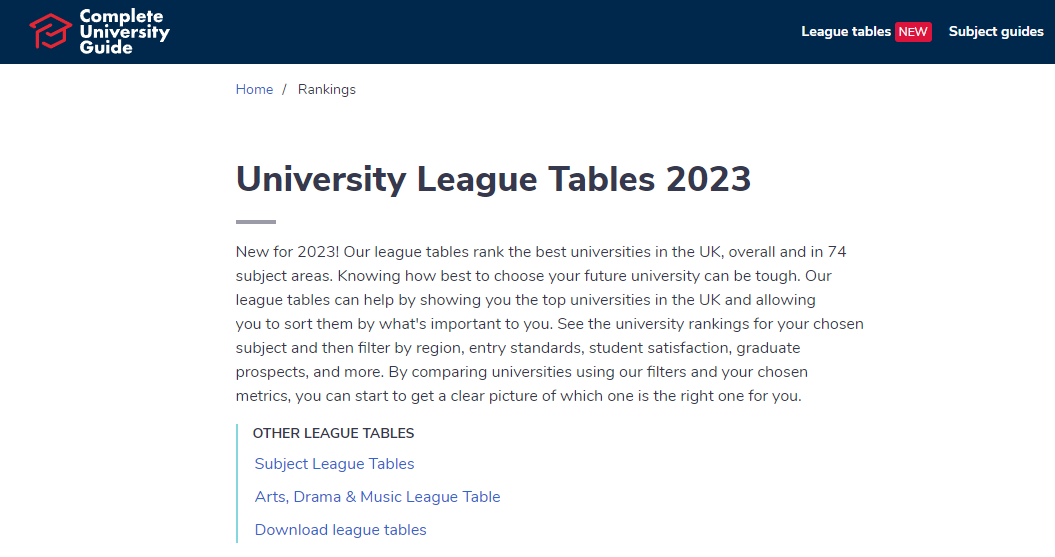Click the breadcrumb slash separator

pyautogui.click(x=285, y=90)
